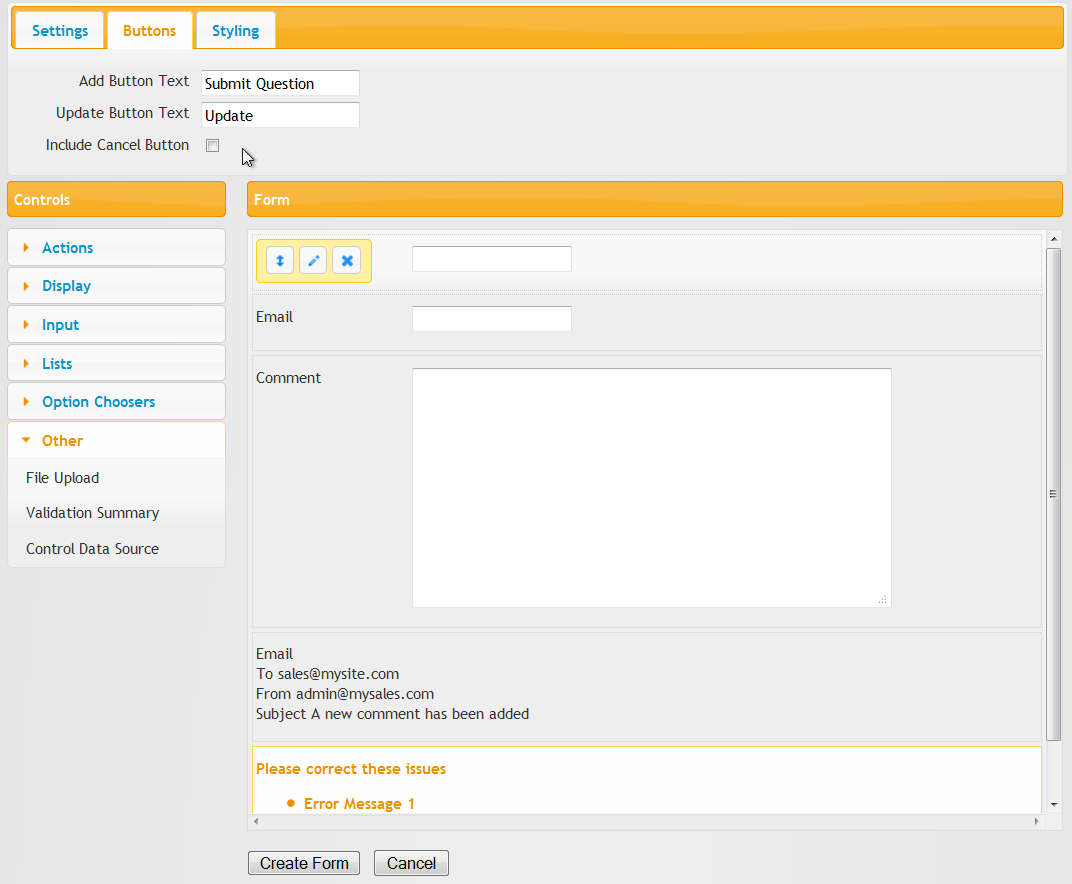Click the scroll-down arrow on form scrollbar

coord(1054,805)
